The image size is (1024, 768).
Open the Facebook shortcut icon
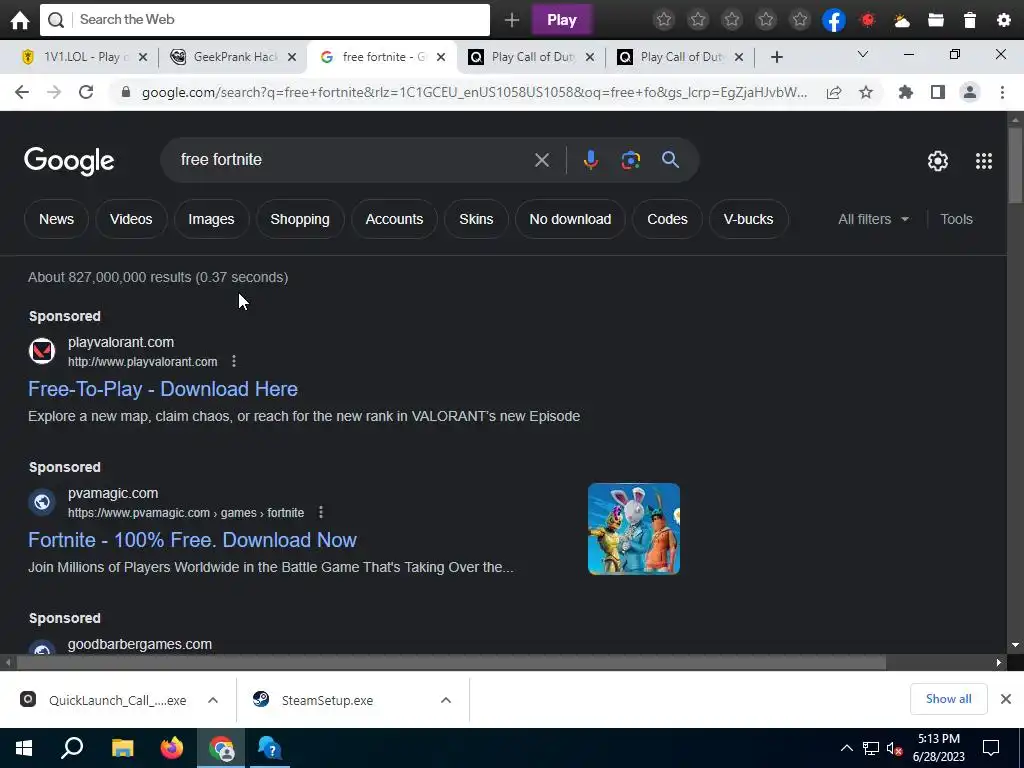834,20
